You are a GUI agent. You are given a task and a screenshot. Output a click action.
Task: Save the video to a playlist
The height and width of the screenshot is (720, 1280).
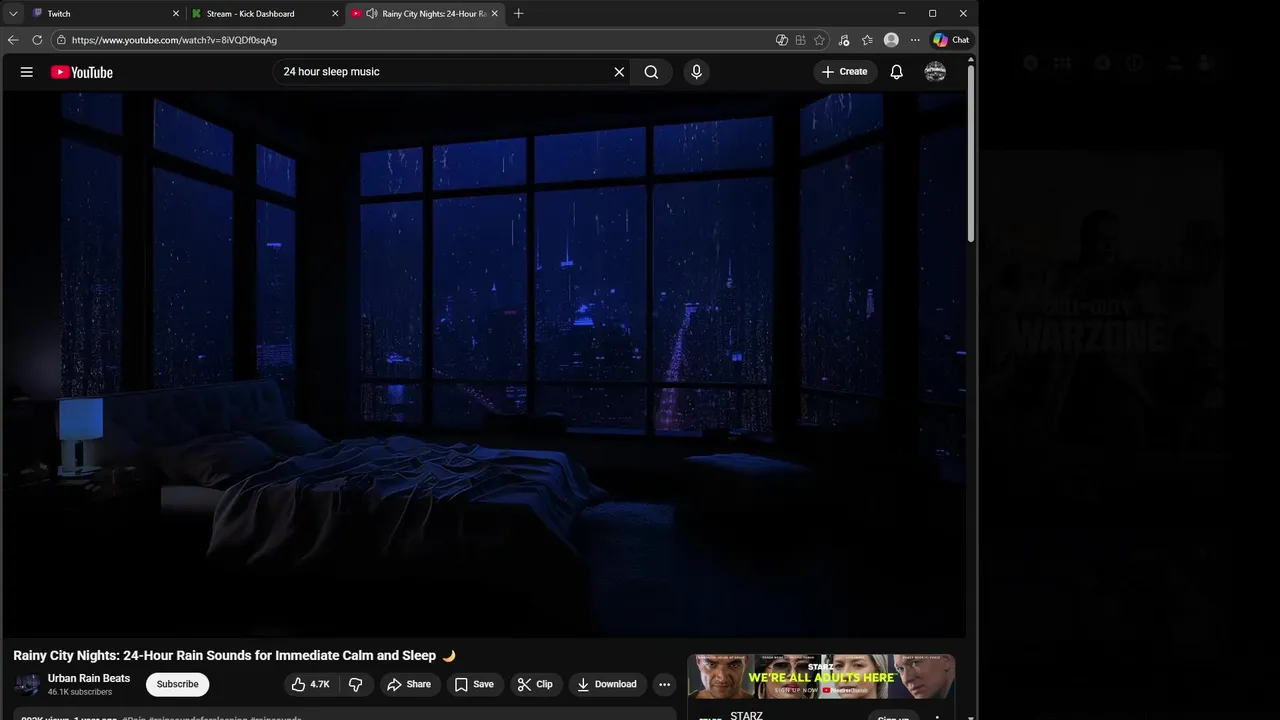click(x=474, y=684)
